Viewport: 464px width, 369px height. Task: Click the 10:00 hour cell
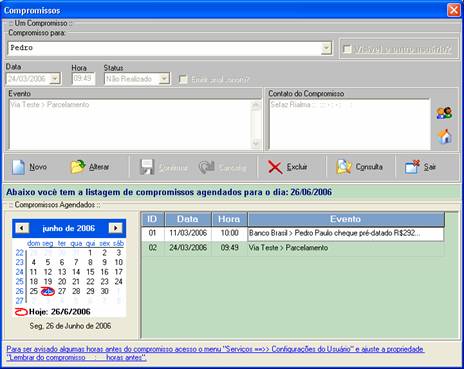tap(230, 233)
